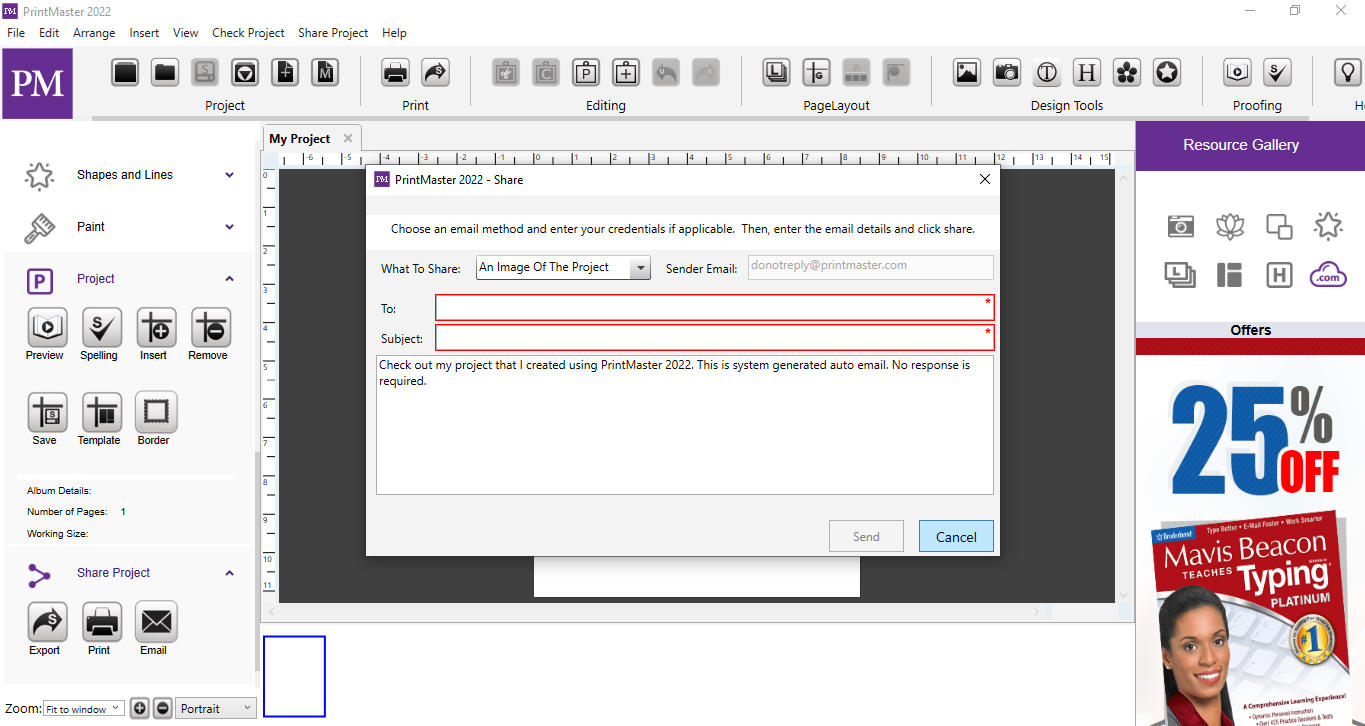
Task: Click the picture icon in Design Tools group
Action: coord(967,72)
